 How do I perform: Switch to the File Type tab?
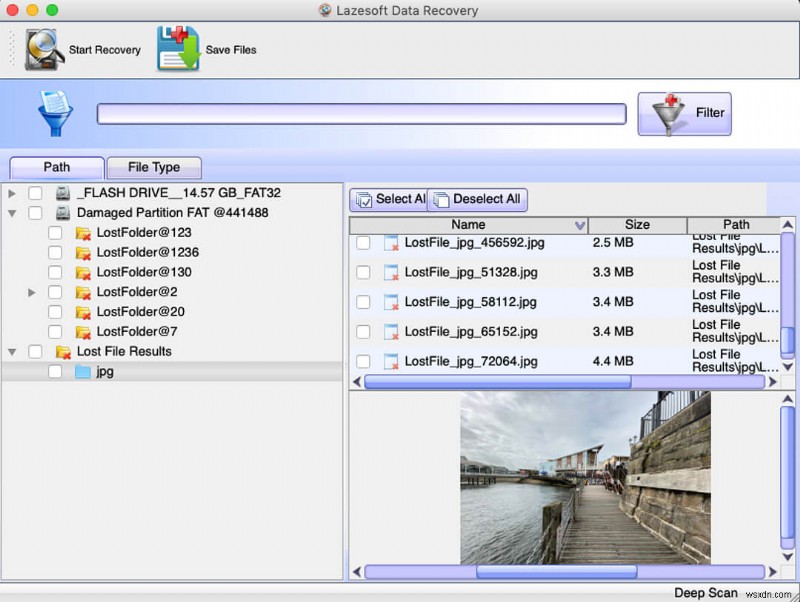(x=154, y=167)
